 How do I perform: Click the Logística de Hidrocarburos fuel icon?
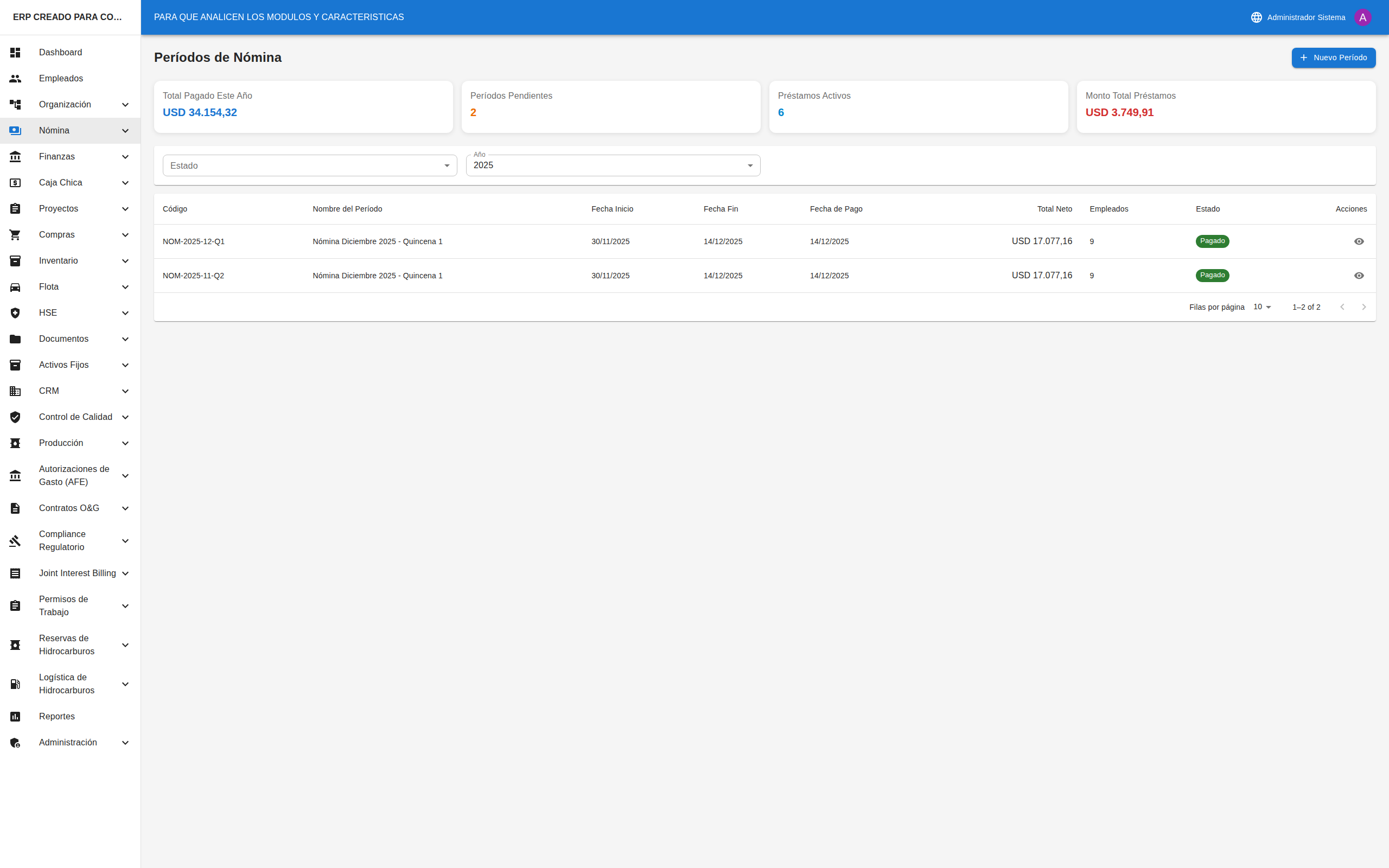[16, 684]
